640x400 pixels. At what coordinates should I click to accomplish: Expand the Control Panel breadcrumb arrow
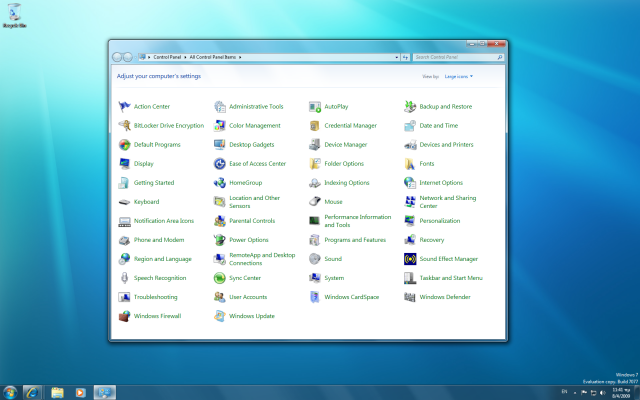[x=185, y=57]
